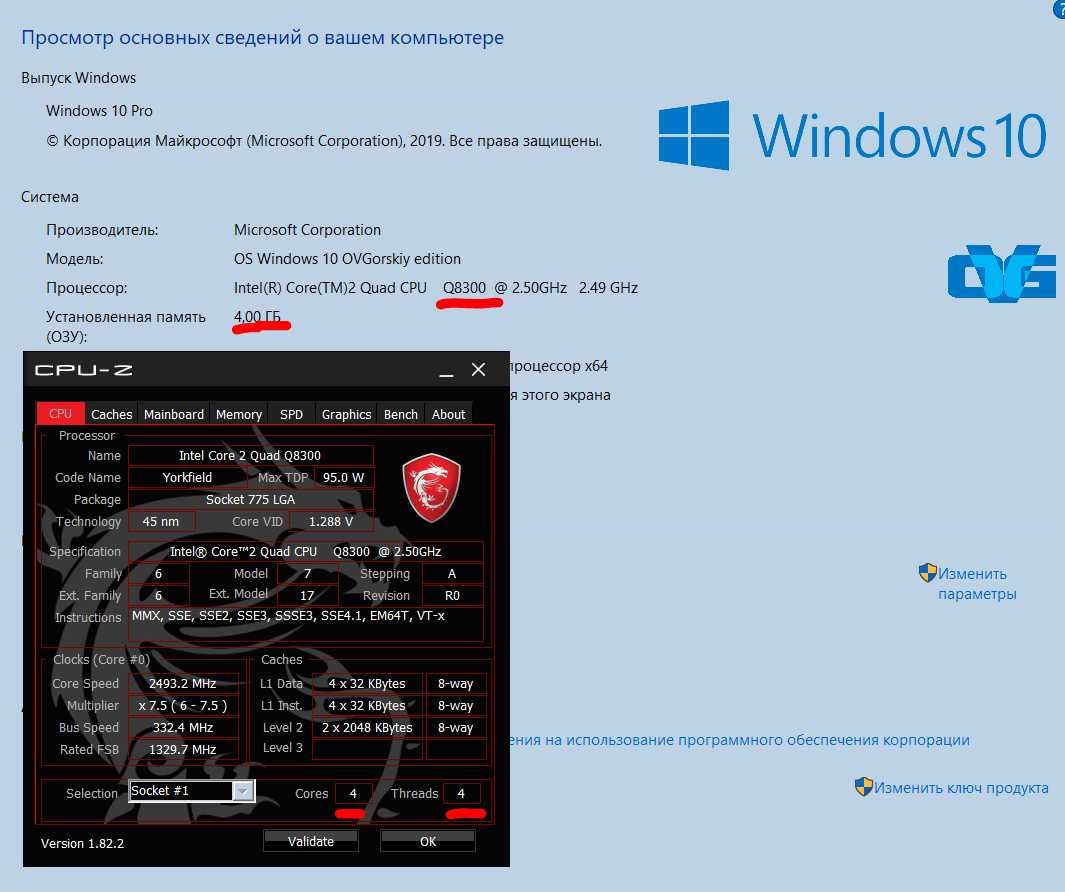Click the OK button in CPU-Z
This screenshot has width=1065, height=892.
point(428,841)
